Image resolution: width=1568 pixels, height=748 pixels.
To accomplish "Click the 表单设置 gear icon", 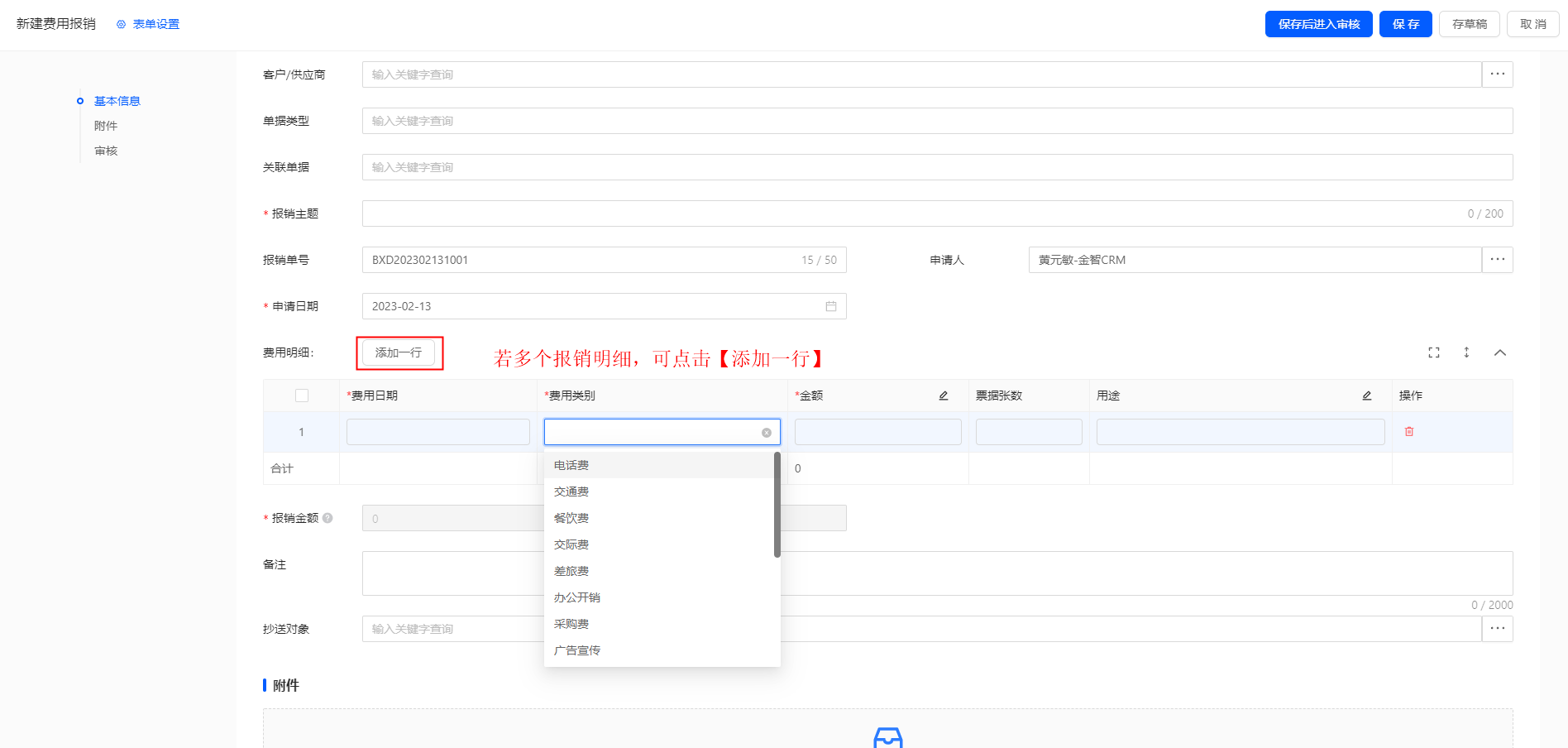I will coord(122,25).
